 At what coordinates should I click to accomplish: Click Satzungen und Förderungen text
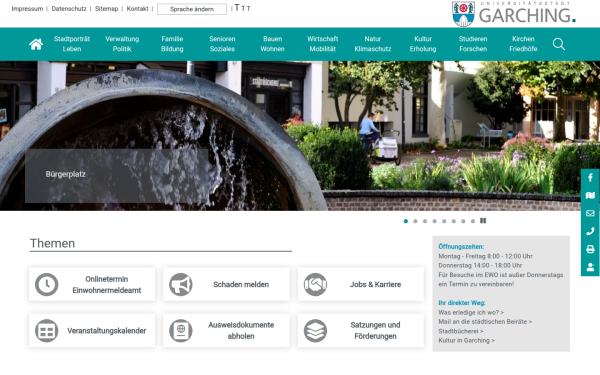coord(375,331)
